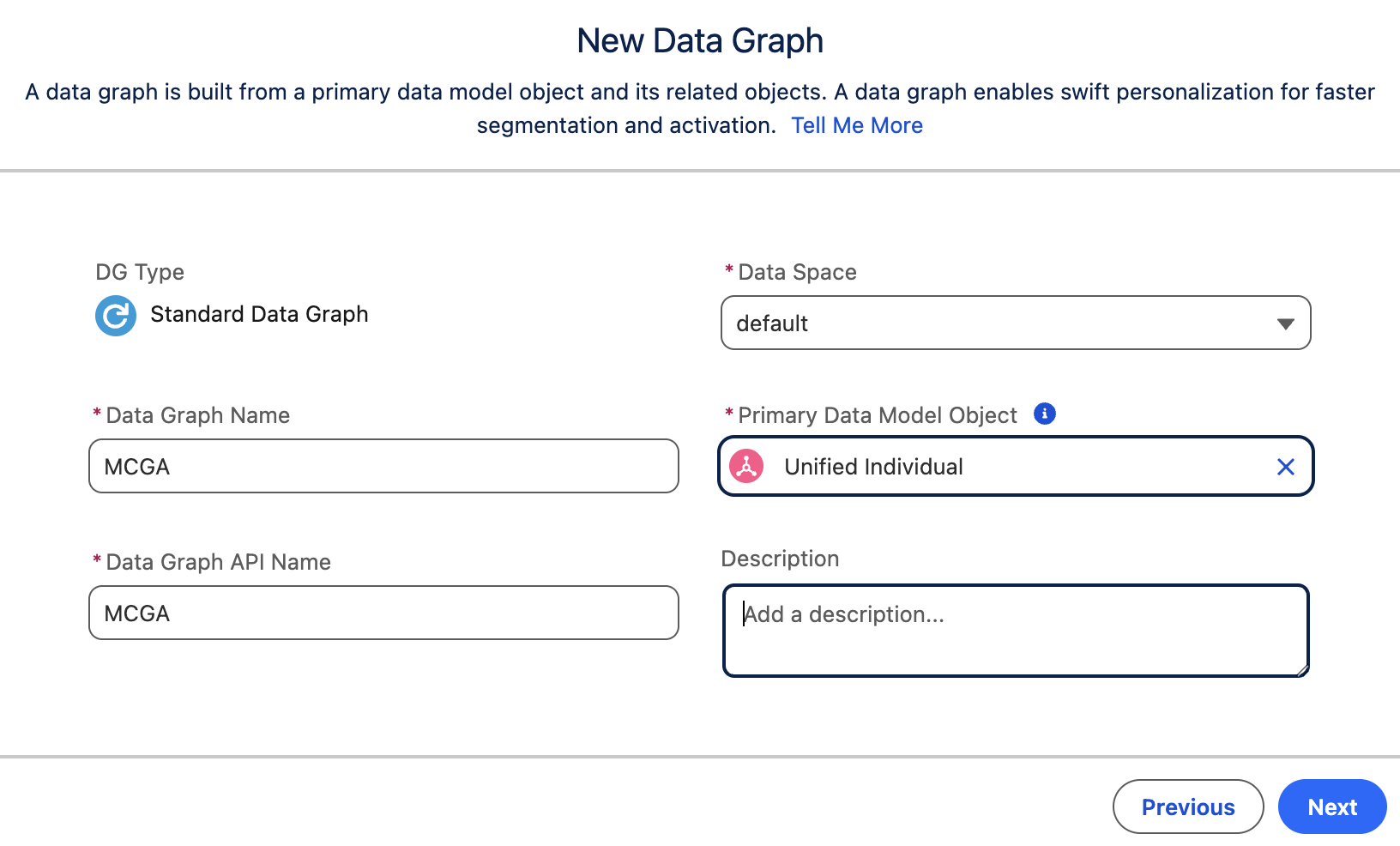Click the Primary Data Model Object label

point(877,415)
